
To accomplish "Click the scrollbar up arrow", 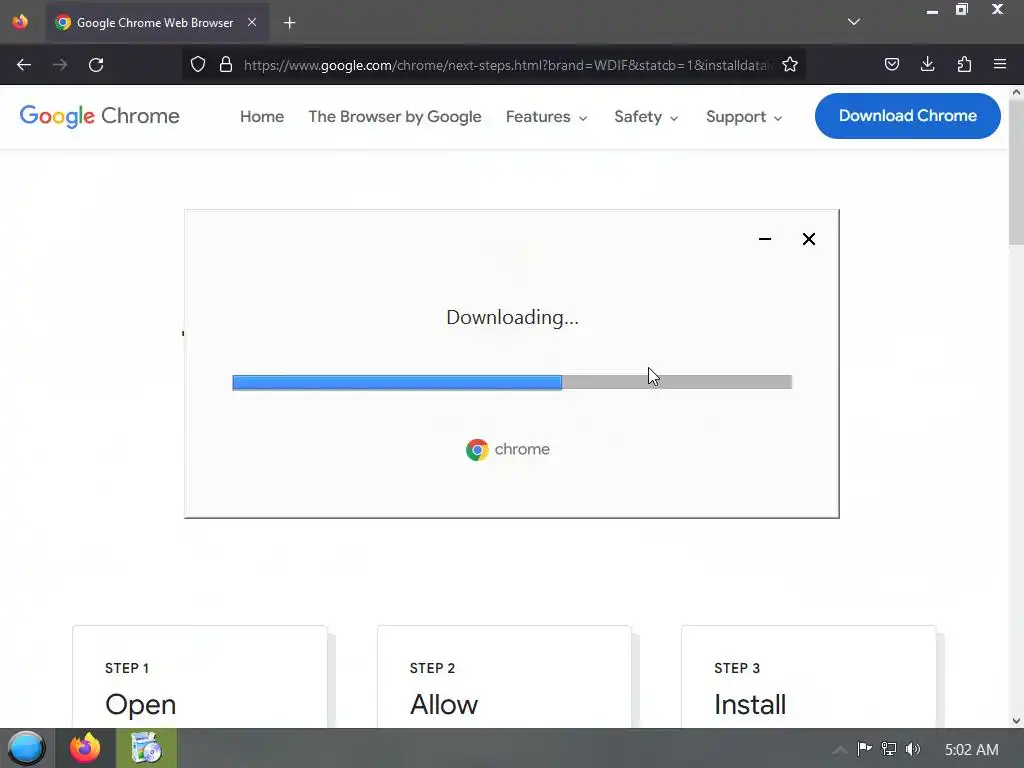I will click(1016, 92).
